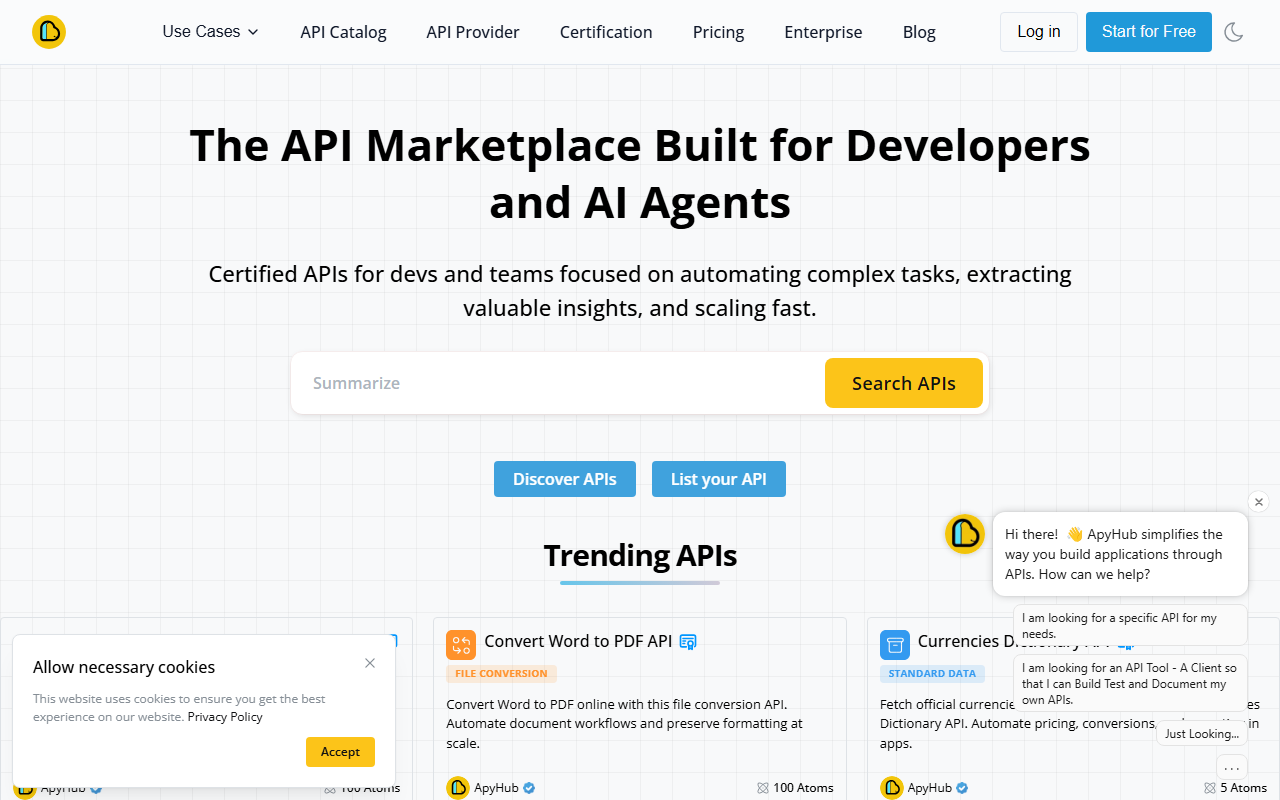Accept necessary cookies
Image resolution: width=1280 pixels, height=800 pixels.
[x=340, y=752]
